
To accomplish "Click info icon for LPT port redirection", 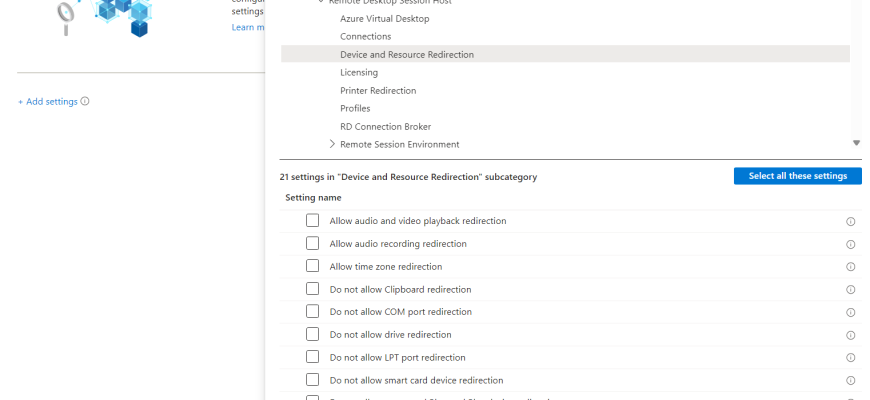I will [x=851, y=358].
